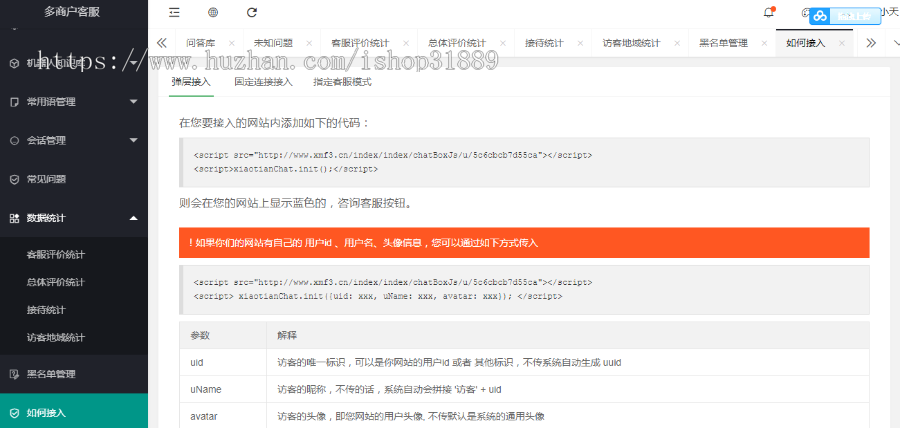Click the avatar table cell
Image resolution: width=900 pixels, height=428 pixels.
click(223, 417)
